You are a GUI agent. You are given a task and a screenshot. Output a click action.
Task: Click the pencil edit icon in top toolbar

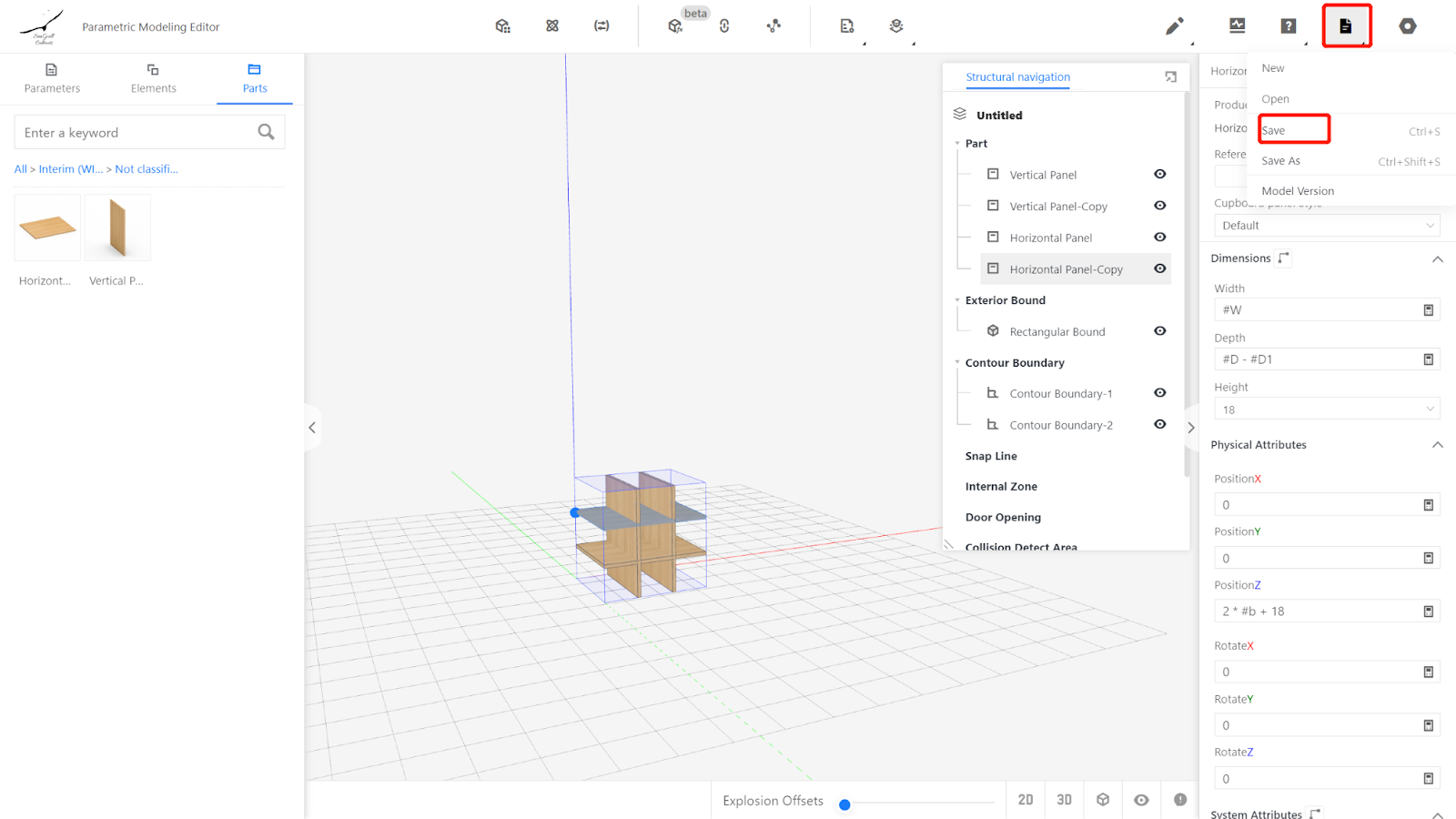(x=1174, y=26)
